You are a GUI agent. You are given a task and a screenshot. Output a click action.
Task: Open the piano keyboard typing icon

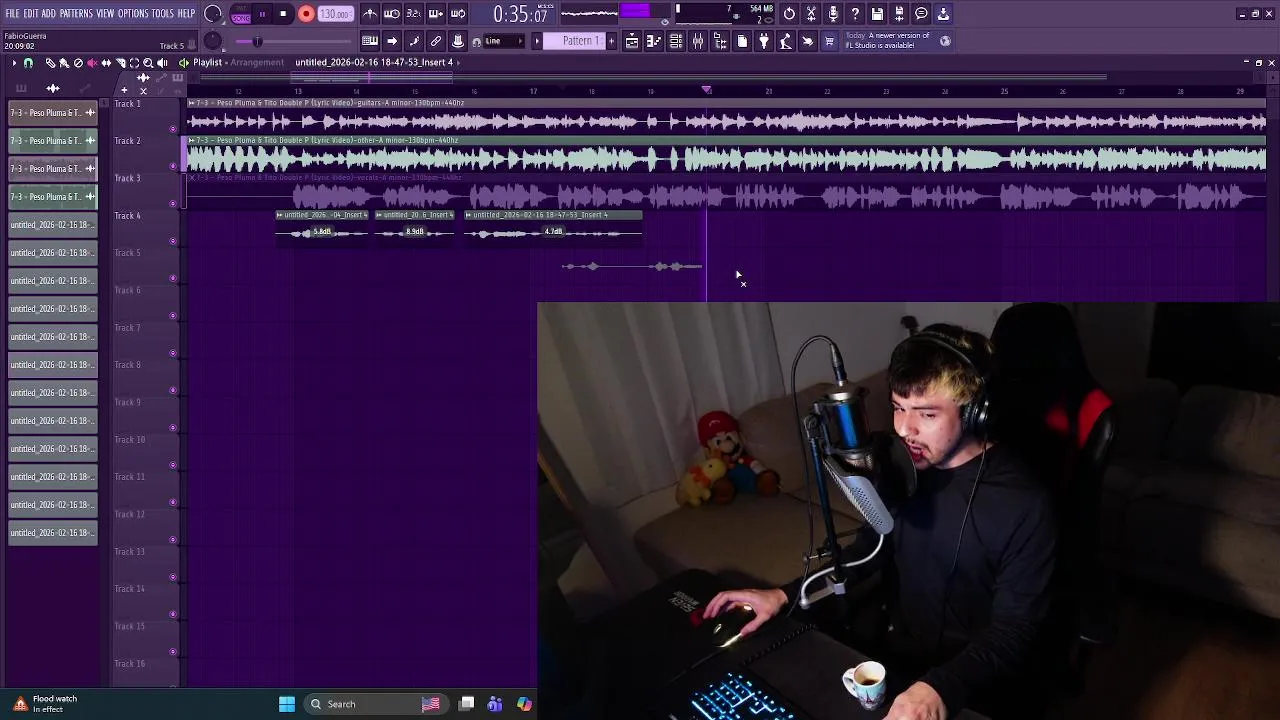[x=370, y=41]
